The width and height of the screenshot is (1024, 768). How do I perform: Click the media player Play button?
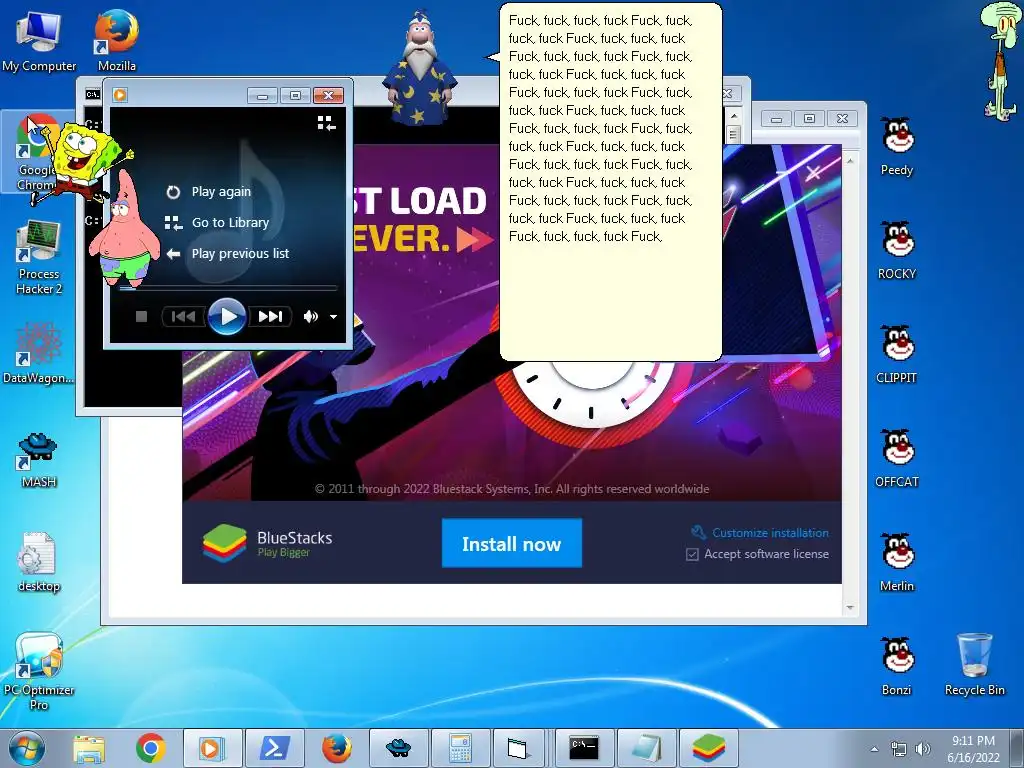click(x=227, y=317)
